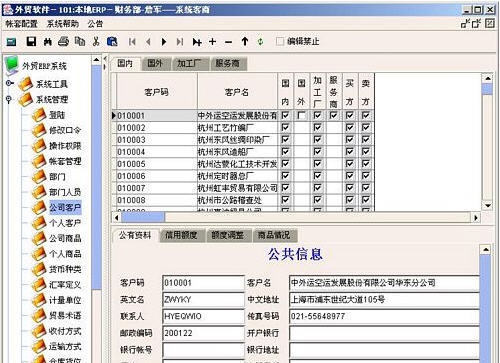
Task: Open 操作权限 item in tree
Action: [65, 146]
